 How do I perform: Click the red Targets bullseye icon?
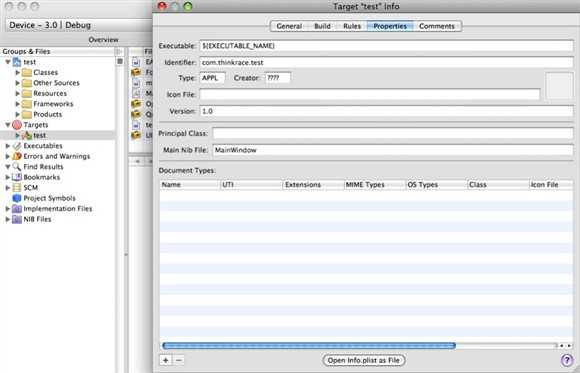click(17, 125)
